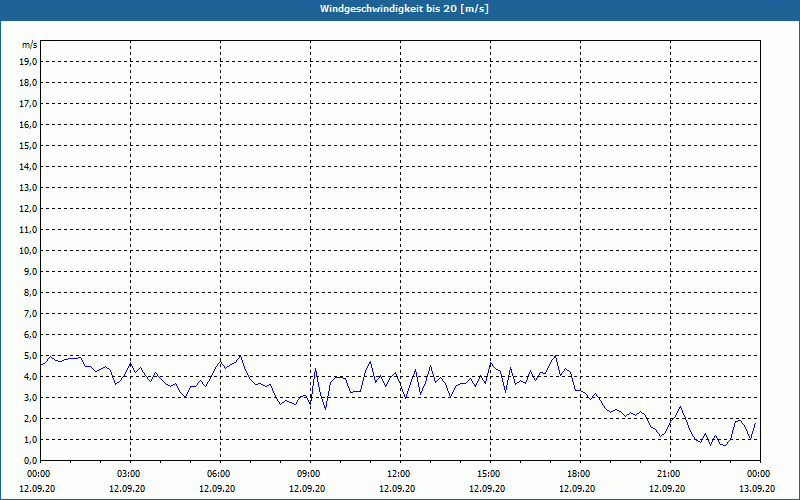
Task: Click the 6,0 y-axis label
Action: (x=31, y=334)
